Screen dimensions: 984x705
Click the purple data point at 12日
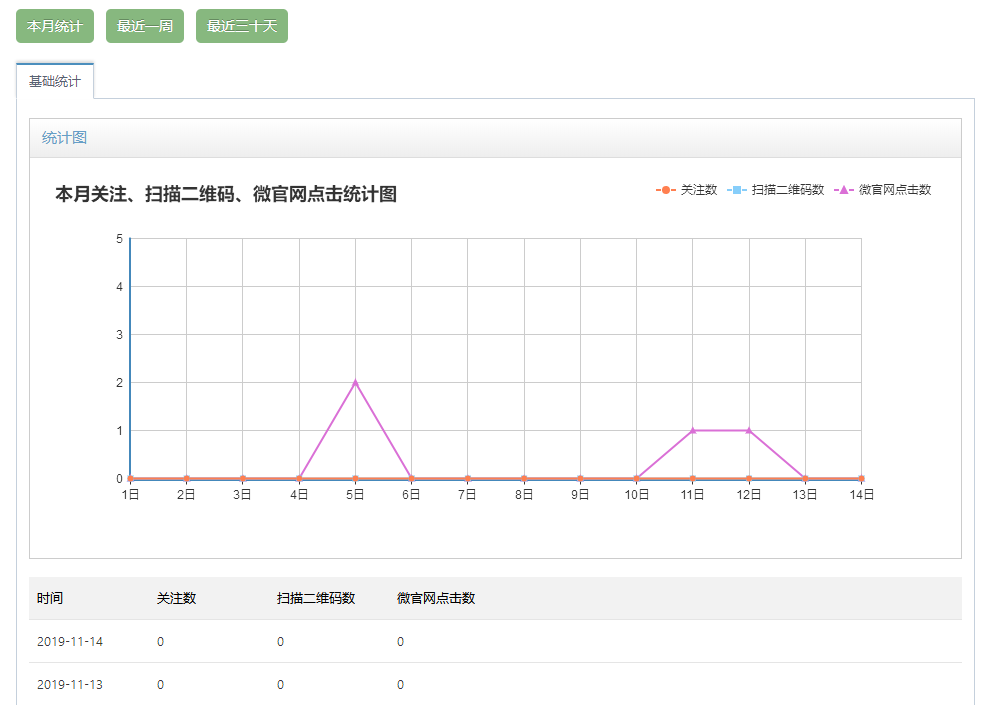pyautogui.click(x=749, y=431)
